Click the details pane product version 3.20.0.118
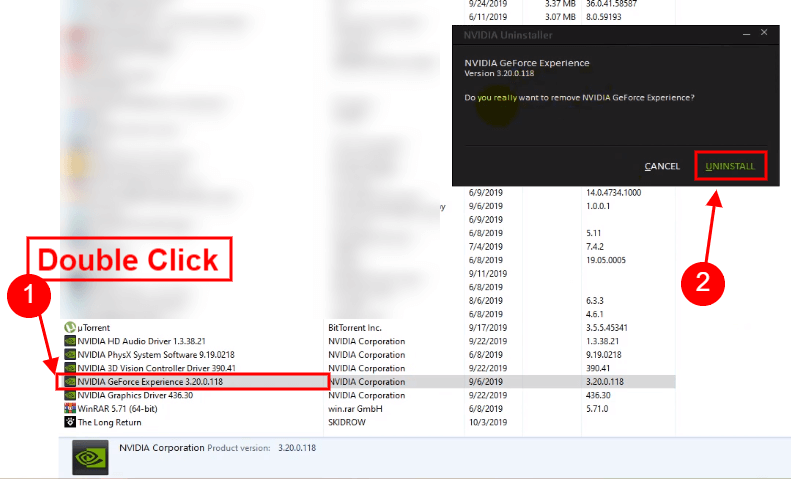Screen dimensions: 791x479 [297, 448]
